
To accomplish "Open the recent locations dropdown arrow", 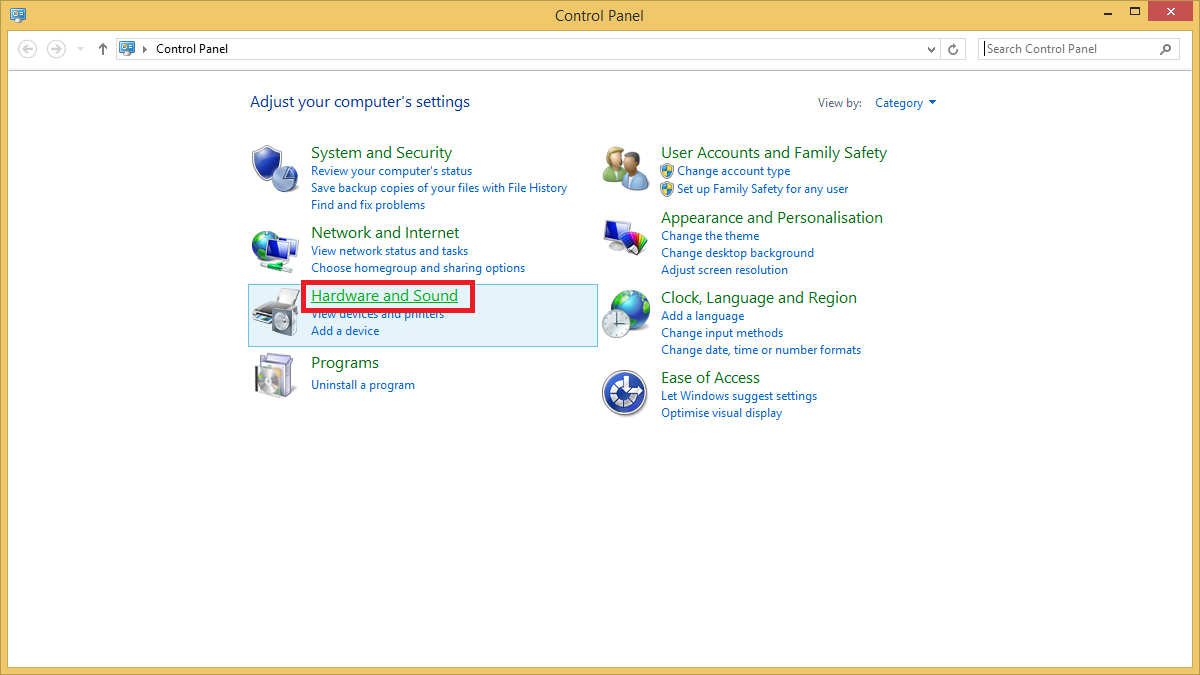I will point(80,49).
